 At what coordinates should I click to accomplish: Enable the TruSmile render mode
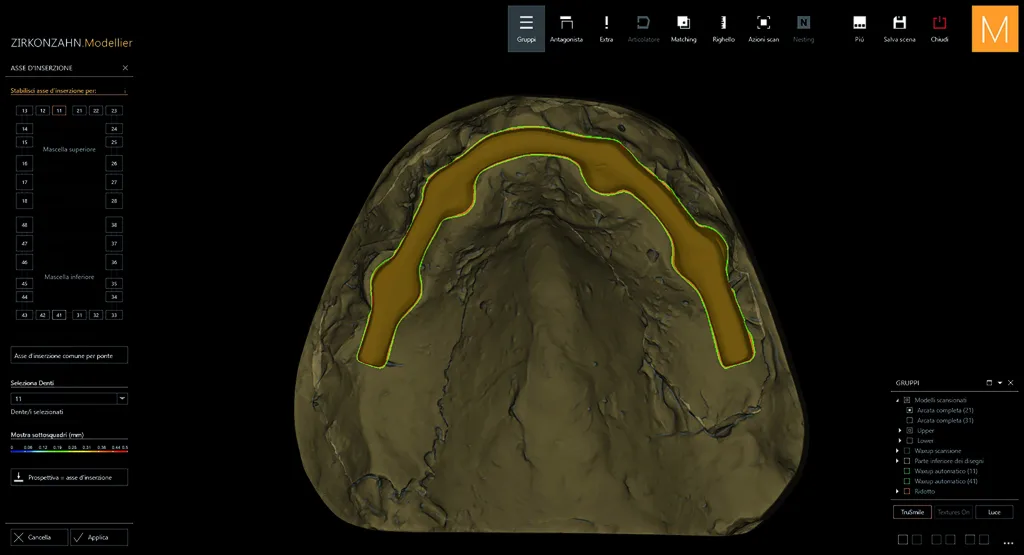coord(912,513)
